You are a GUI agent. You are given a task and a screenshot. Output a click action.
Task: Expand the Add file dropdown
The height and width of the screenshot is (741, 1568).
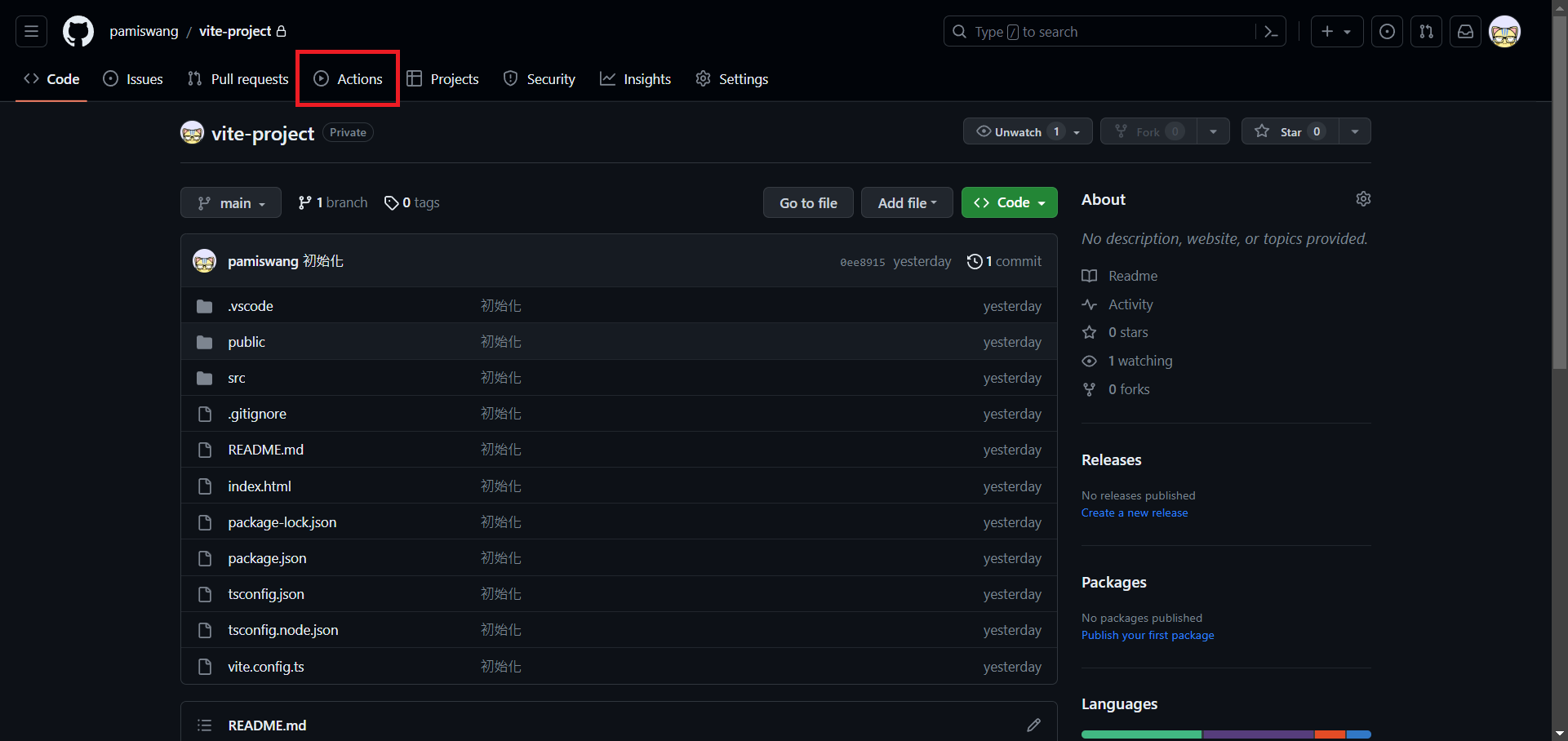(907, 202)
